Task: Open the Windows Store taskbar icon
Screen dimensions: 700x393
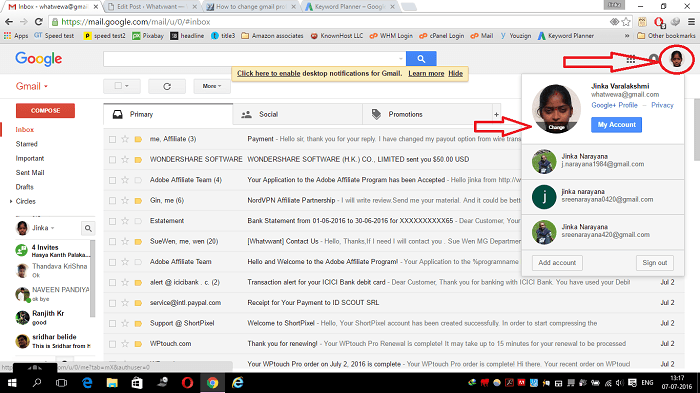Action: coord(137,383)
